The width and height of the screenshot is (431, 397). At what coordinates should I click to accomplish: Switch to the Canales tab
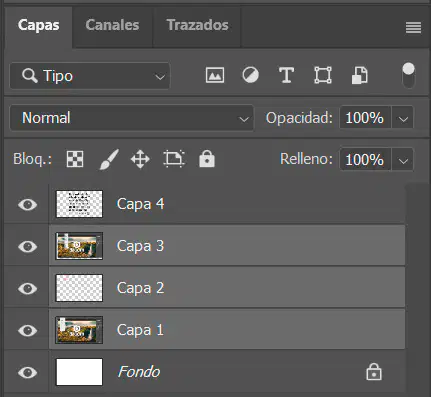[112, 25]
